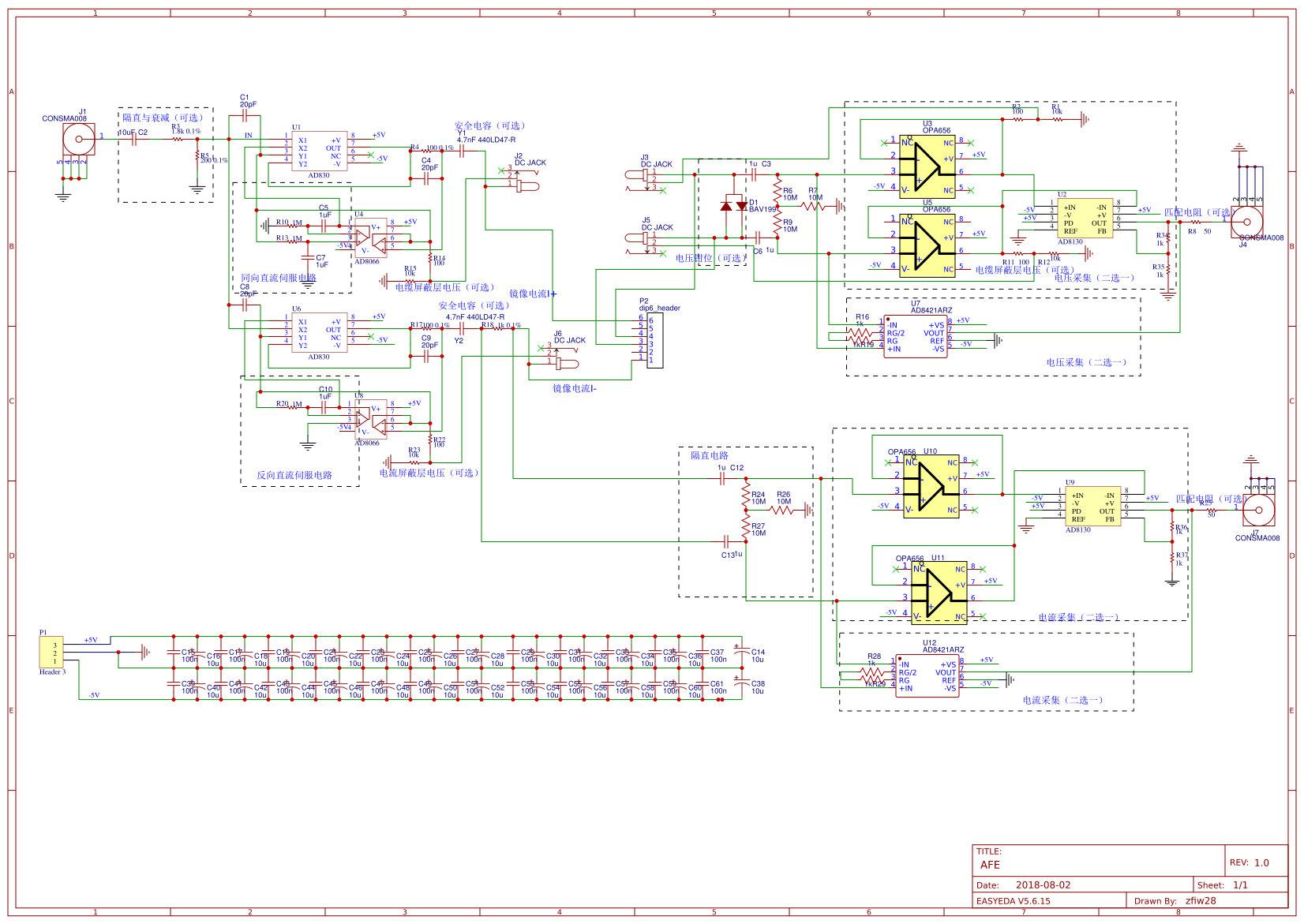Click the 隔直电路 dashed region label
1304x924 pixels.
coord(710,456)
